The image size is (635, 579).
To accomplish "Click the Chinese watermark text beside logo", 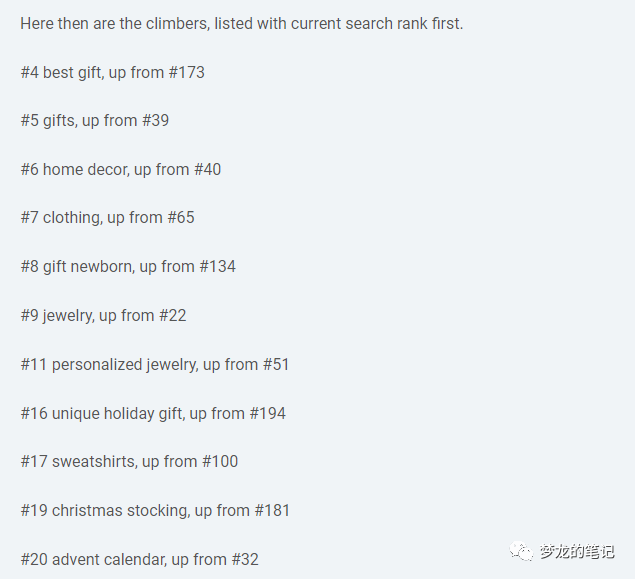I will (x=577, y=551).
